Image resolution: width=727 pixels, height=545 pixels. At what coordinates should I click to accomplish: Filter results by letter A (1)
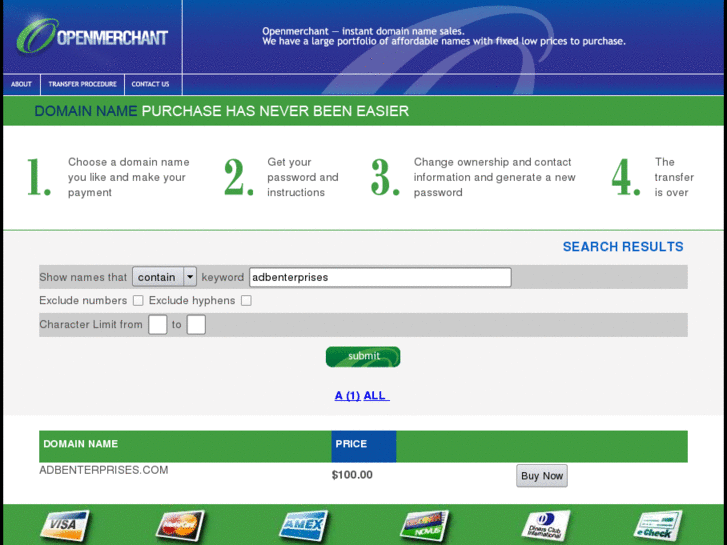tap(347, 396)
